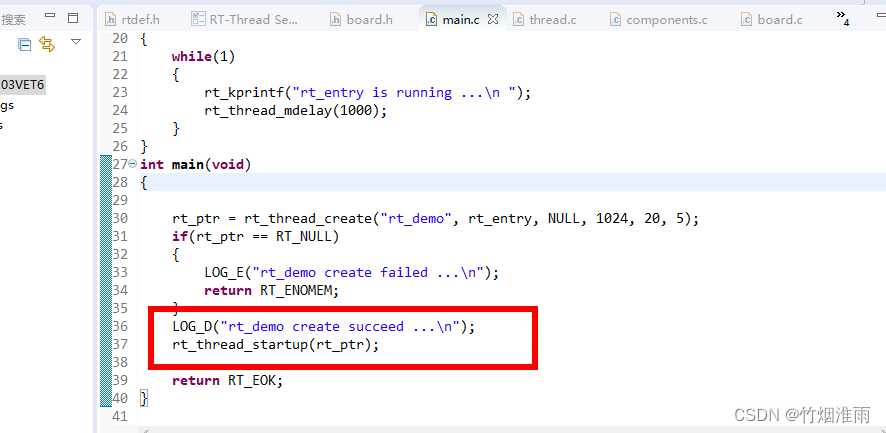Screen dimensions: 886x433
Task: Switch to the thread.c tab
Action: (x=545, y=20)
